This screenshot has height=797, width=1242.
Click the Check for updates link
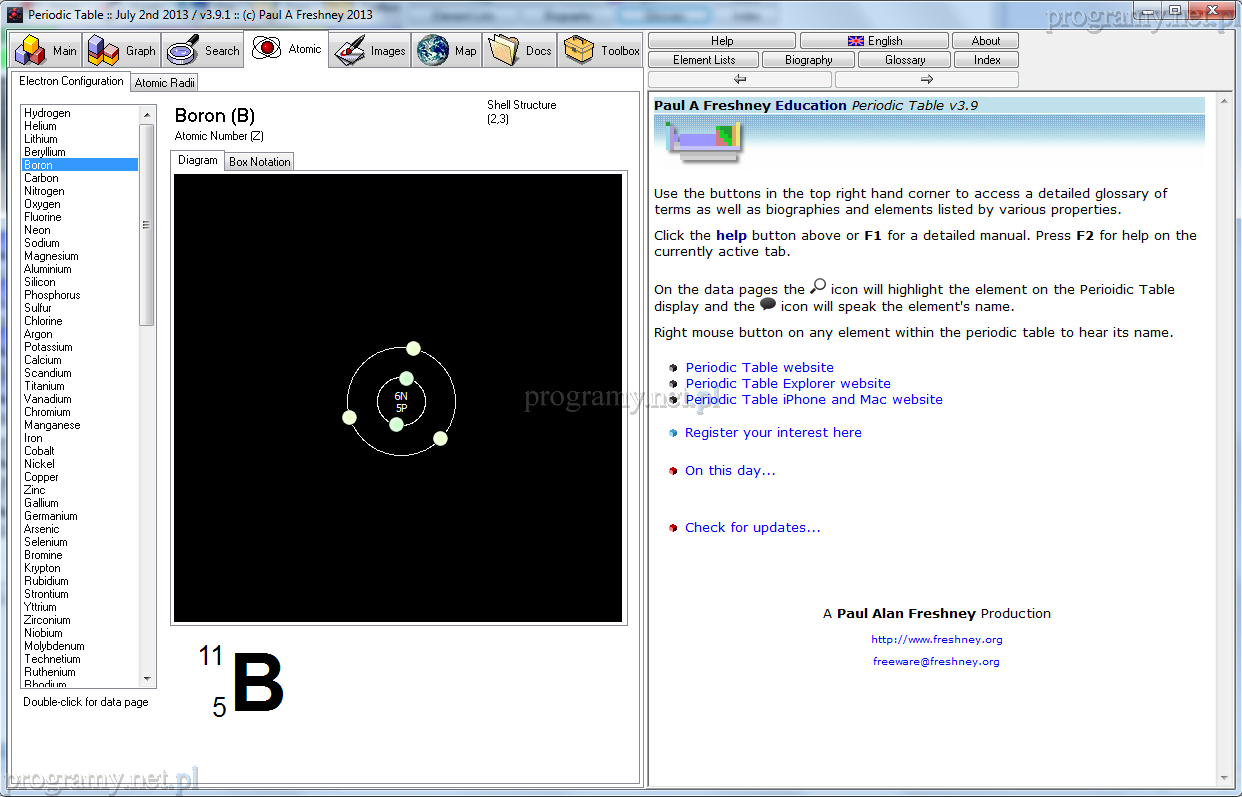pos(752,528)
